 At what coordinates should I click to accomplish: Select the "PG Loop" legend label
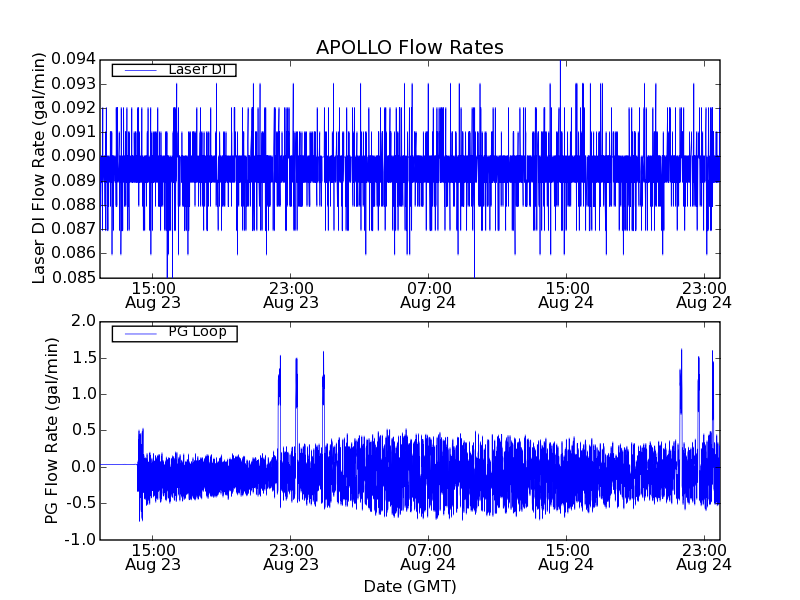[x=197, y=332]
